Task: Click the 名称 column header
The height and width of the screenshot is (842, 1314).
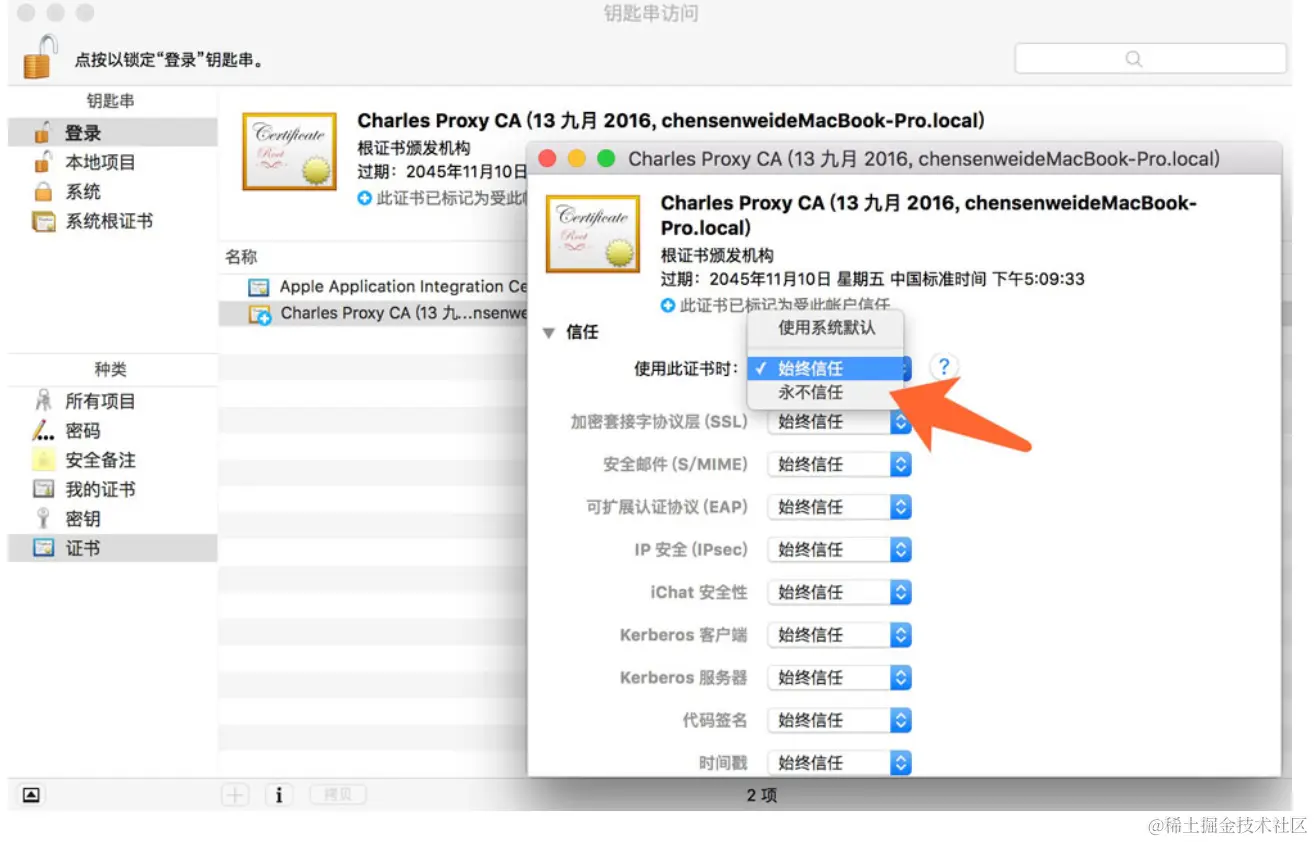Action: (241, 257)
